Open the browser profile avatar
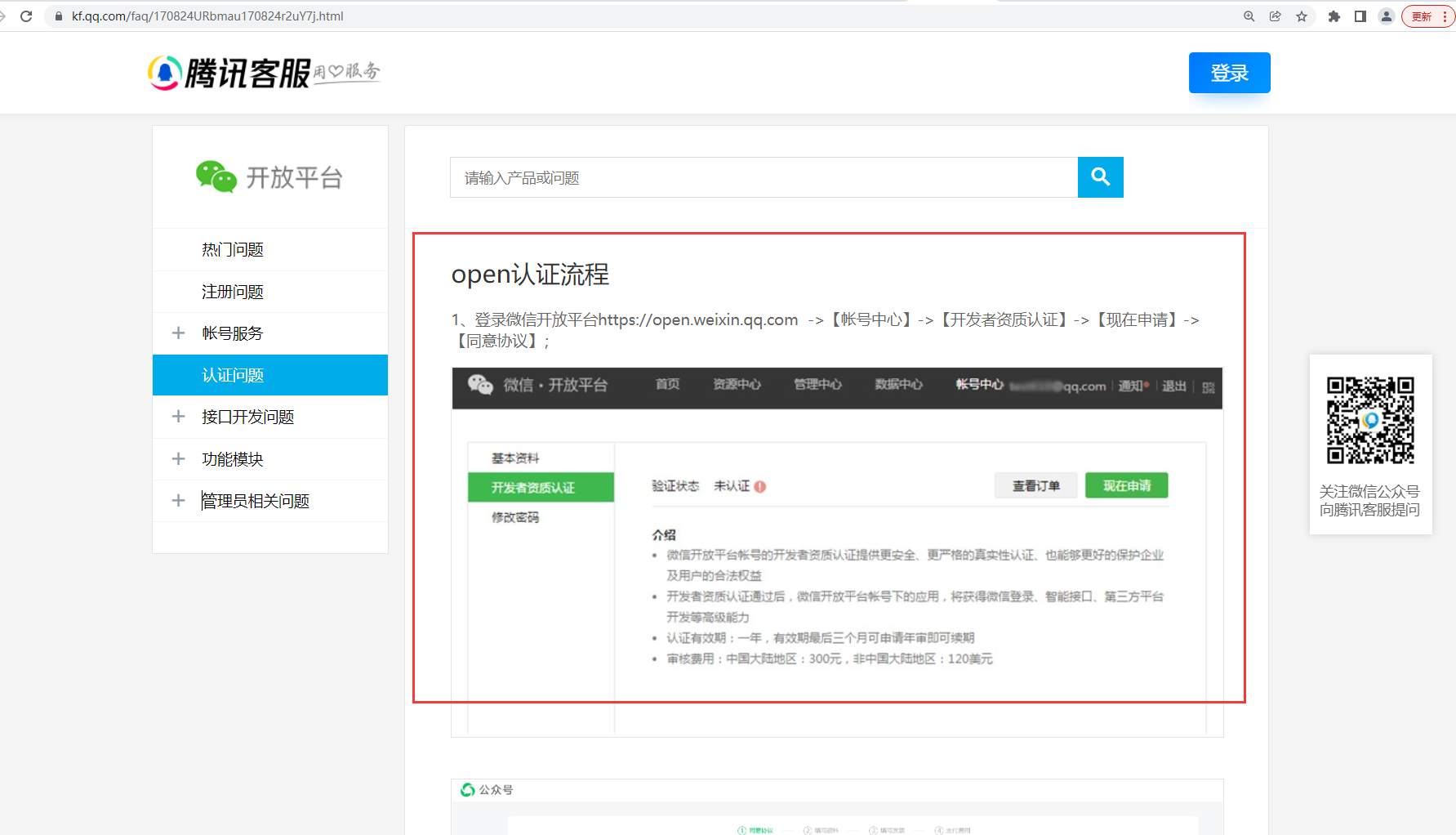 pos(1387,16)
